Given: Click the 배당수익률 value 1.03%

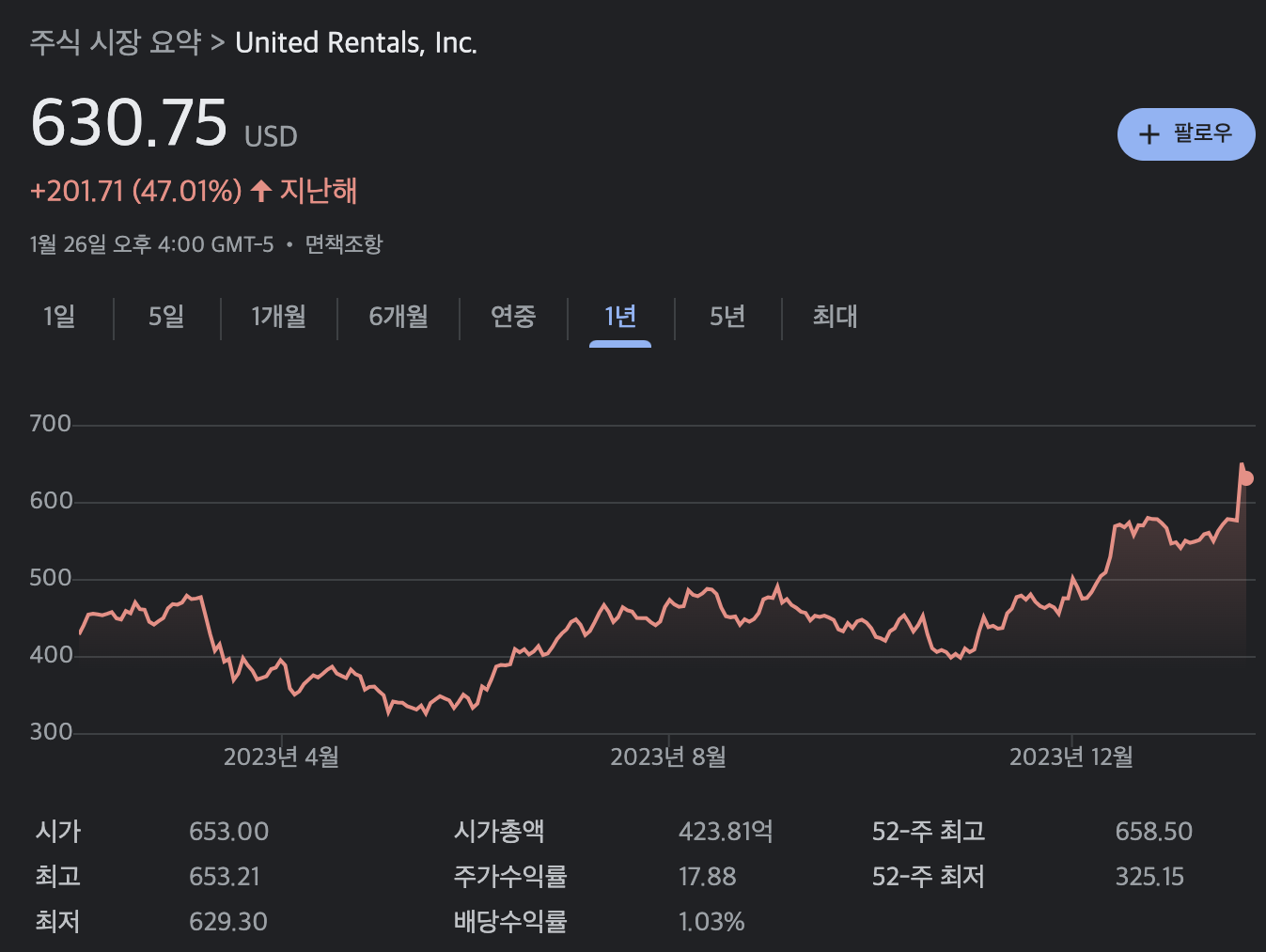Looking at the screenshot, I should click(711, 922).
